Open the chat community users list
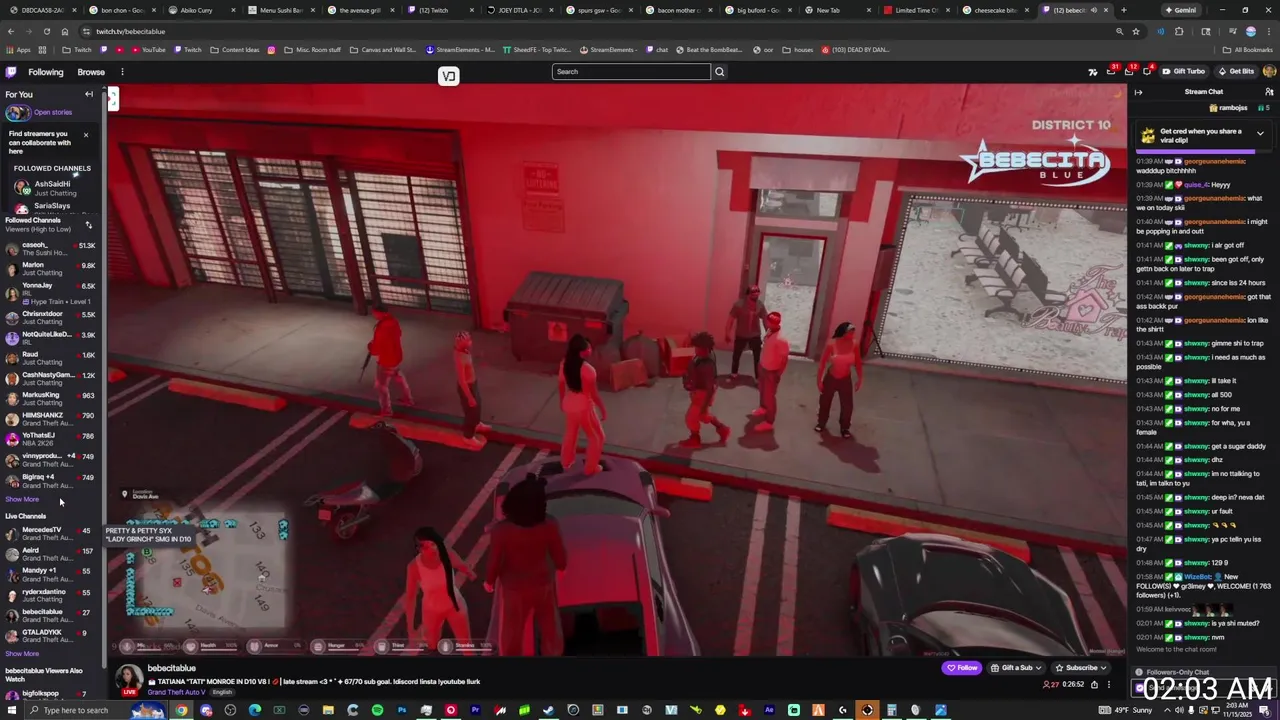 tap(1269, 92)
